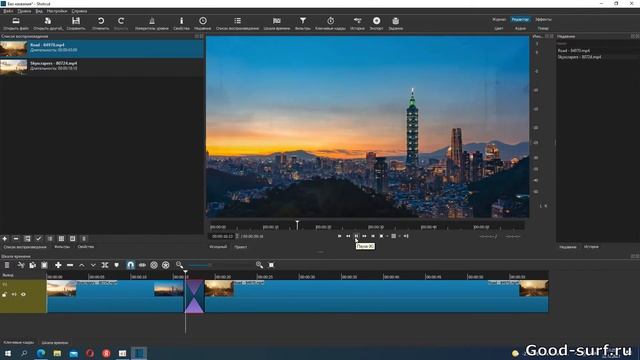Toggle ripple markers with the star-circle icon
Image resolution: width=640 pixels, height=360 pixels.
pos(166,265)
